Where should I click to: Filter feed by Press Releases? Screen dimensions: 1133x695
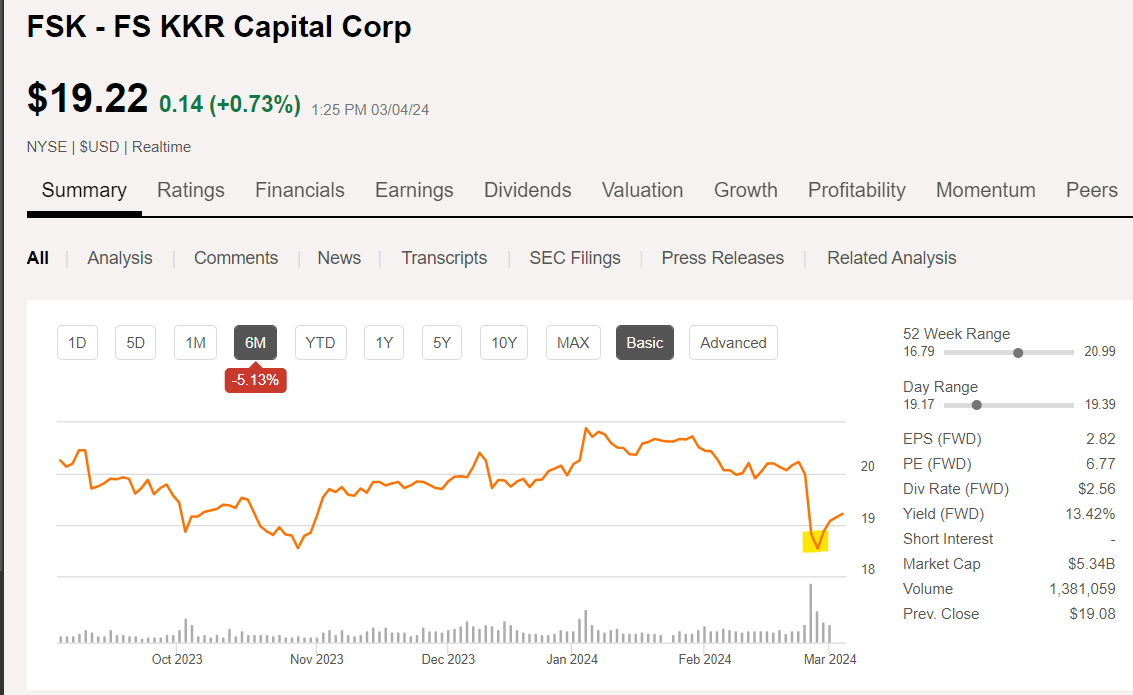click(x=722, y=258)
